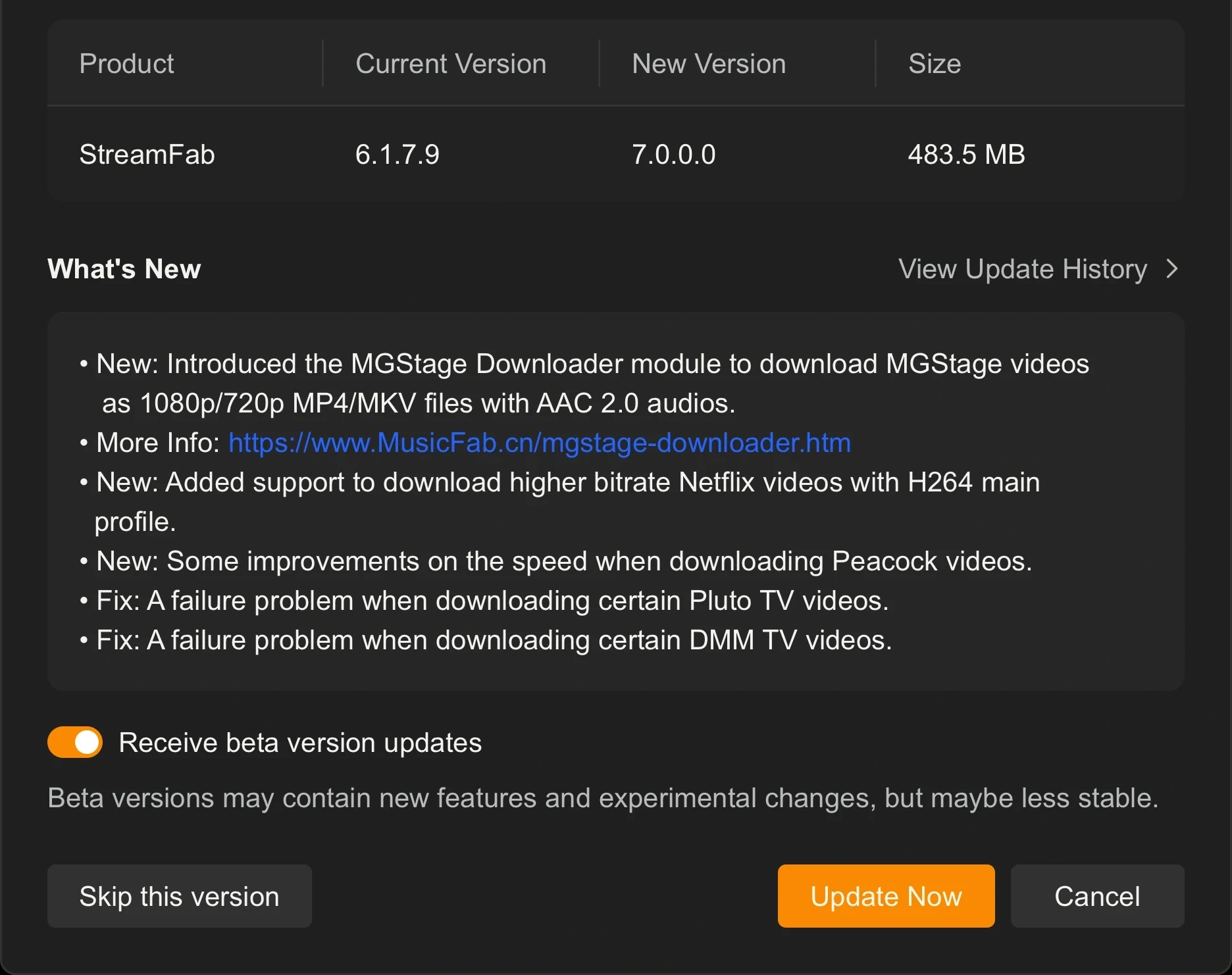Click the Netflix higher bitrate note
1232x975 pixels.
[x=559, y=501]
